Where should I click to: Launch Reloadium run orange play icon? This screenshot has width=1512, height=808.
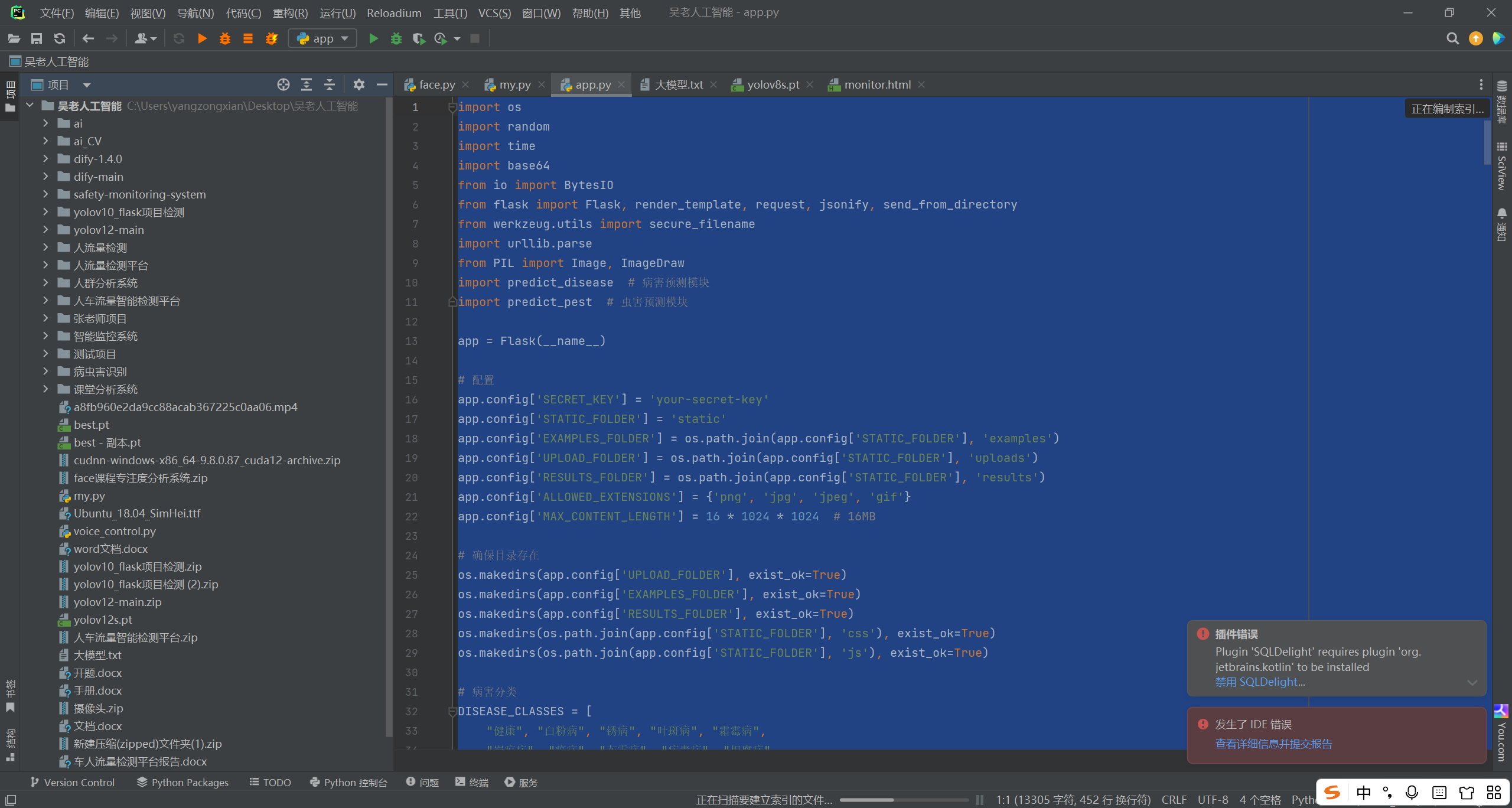202,38
